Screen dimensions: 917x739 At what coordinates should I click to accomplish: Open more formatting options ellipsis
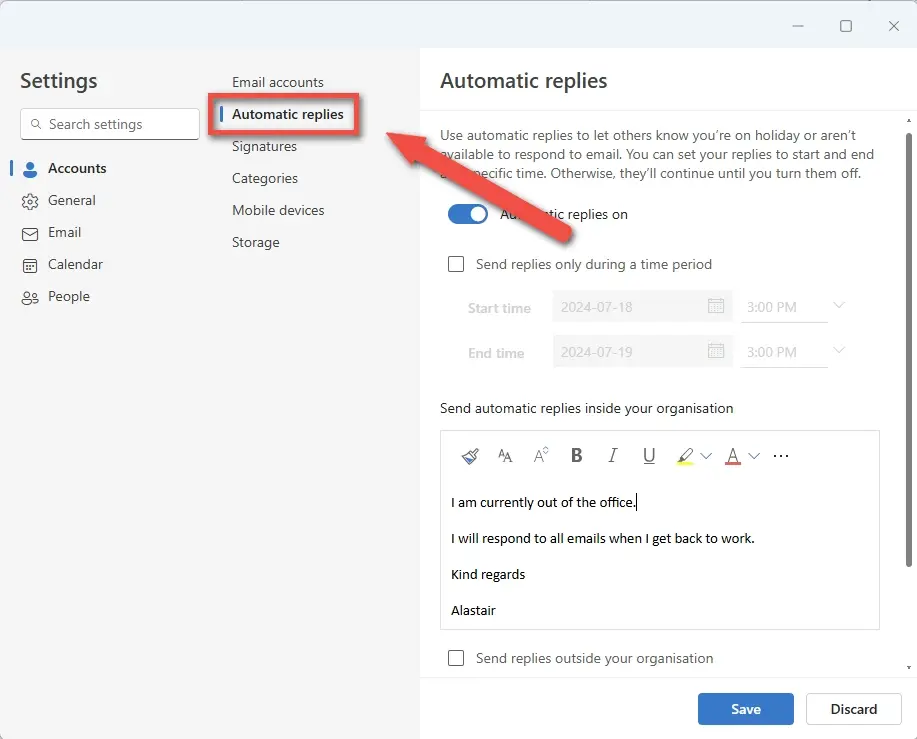point(781,456)
